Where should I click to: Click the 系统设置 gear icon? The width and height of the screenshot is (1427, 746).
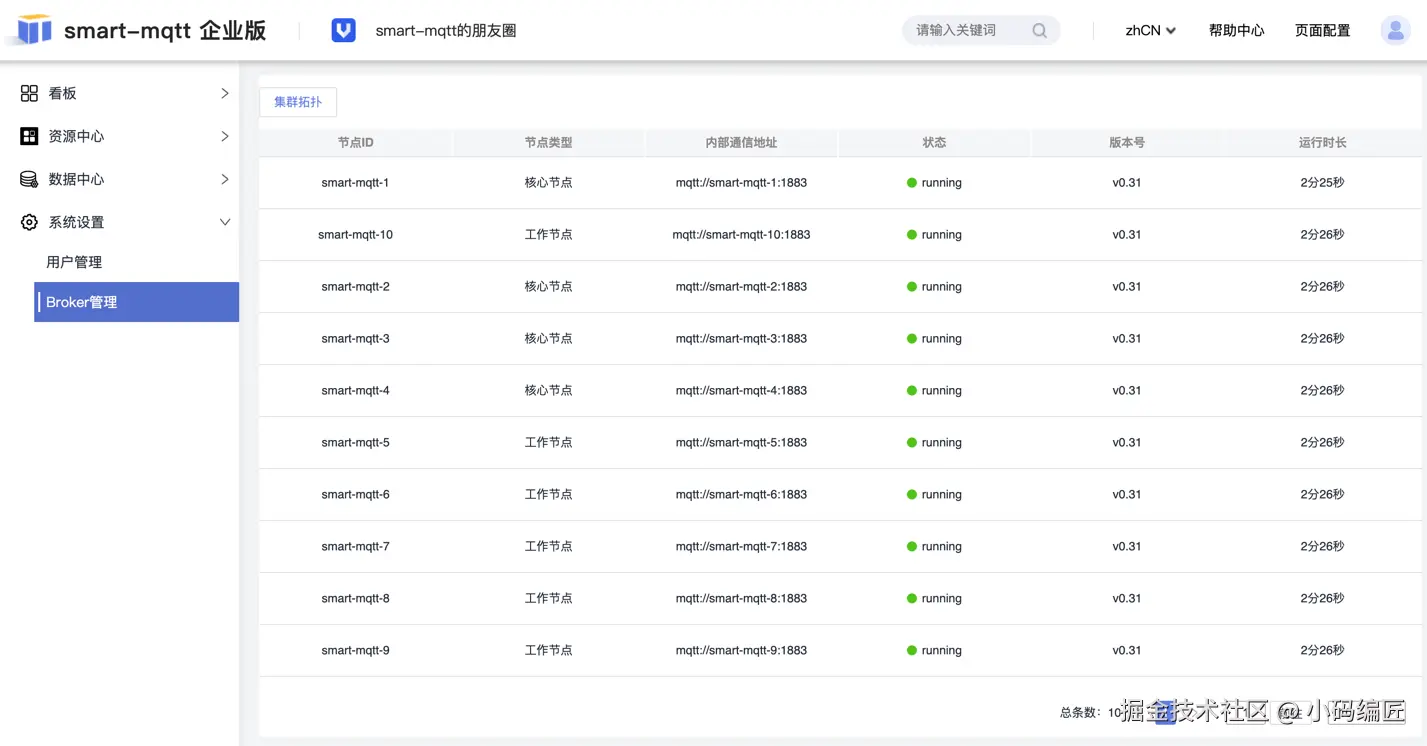click(29, 222)
